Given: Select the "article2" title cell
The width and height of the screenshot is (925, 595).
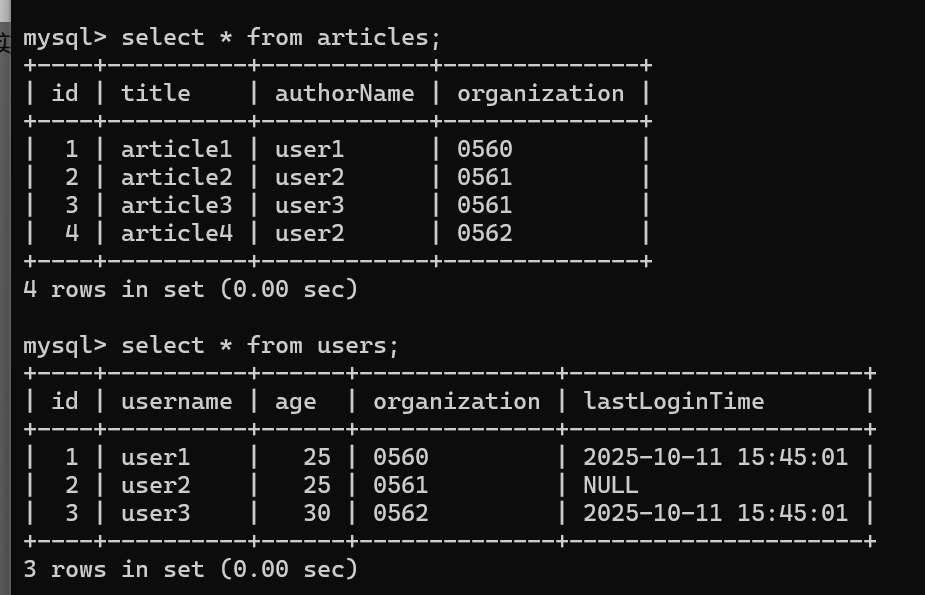Looking at the screenshot, I should click(x=176, y=178).
